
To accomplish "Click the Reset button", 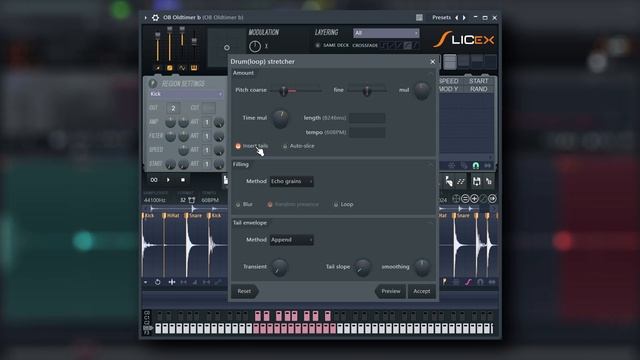I will click(244, 291).
